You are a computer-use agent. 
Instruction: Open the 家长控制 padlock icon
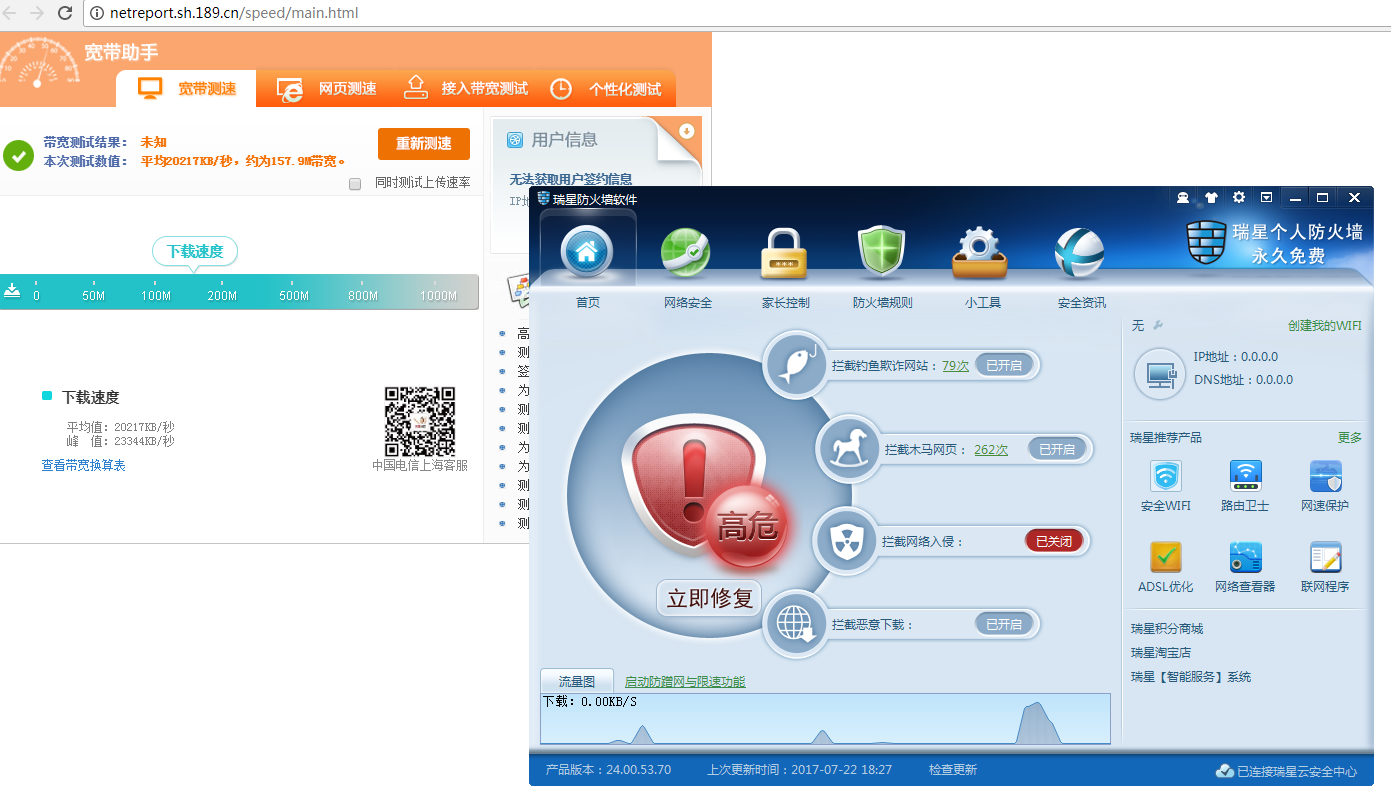coord(784,252)
